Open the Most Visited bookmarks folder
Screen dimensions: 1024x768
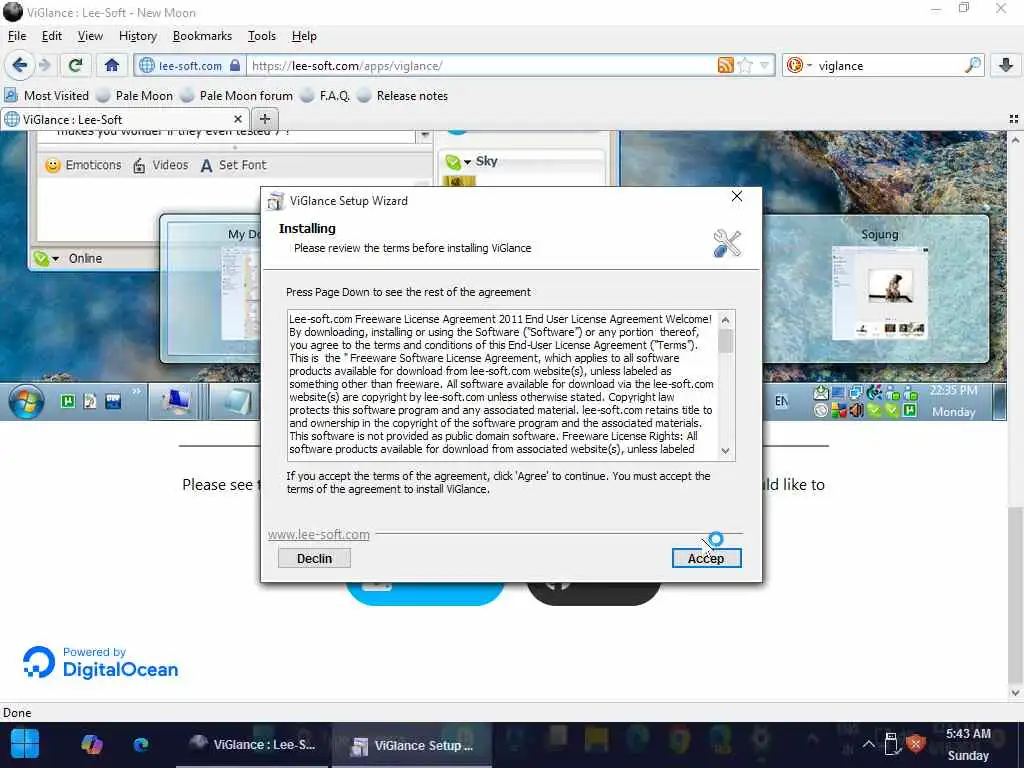(x=46, y=95)
